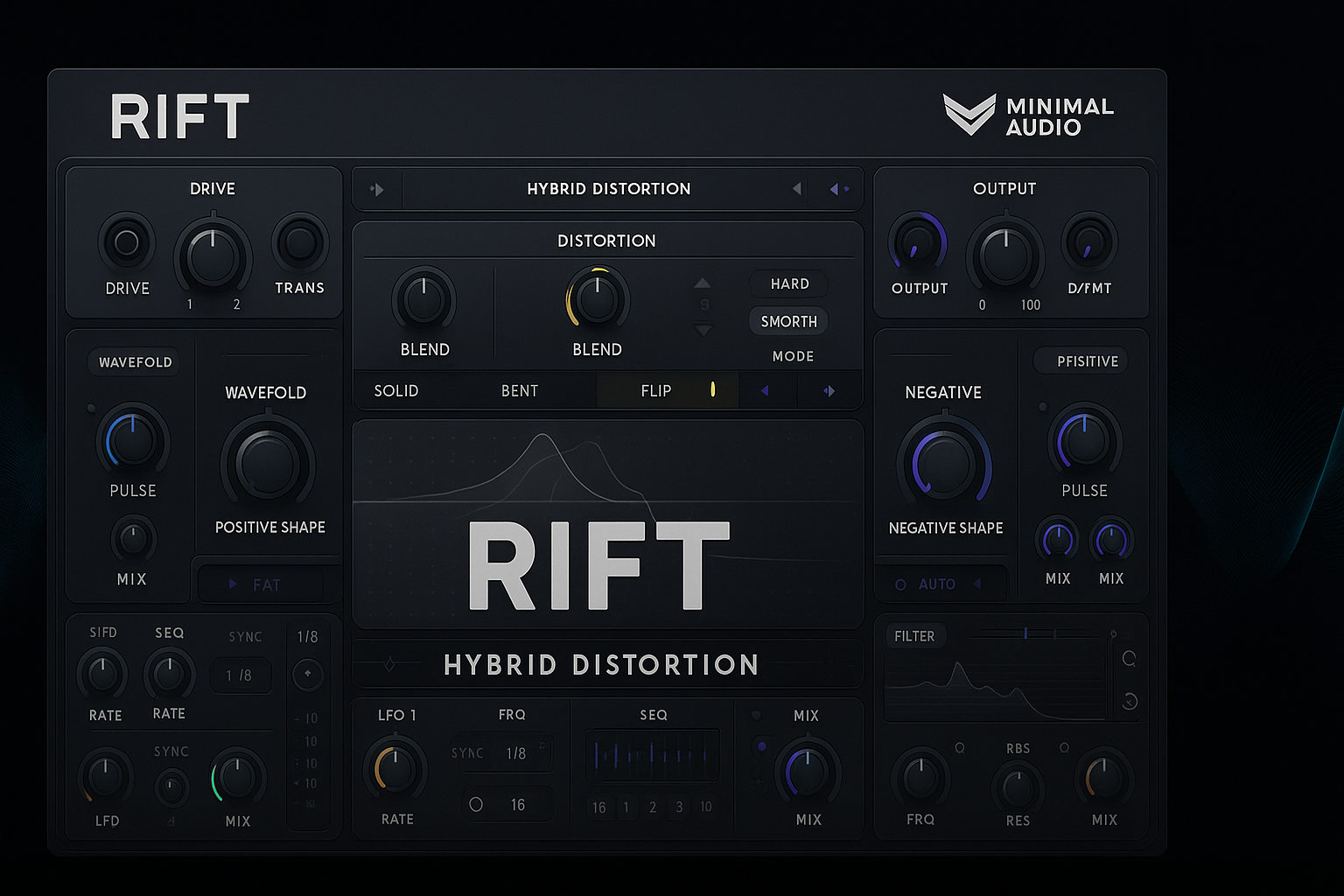Screen dimensions: 1344x896
Task: Click the 1/8 value above level meter
Action: (307, 637)
